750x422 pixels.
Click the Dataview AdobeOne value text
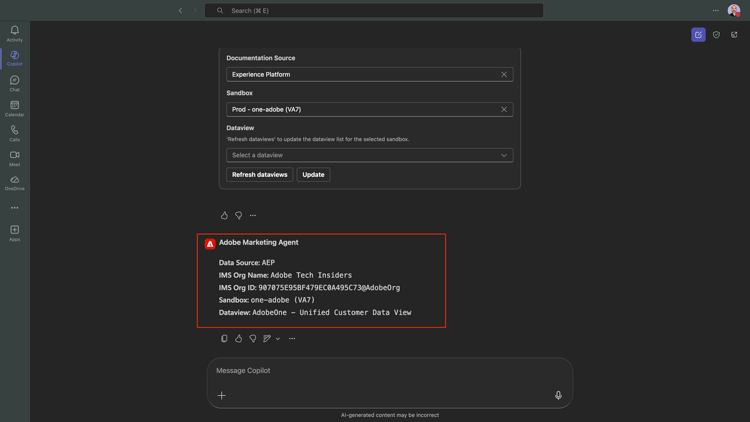(331, 312)
